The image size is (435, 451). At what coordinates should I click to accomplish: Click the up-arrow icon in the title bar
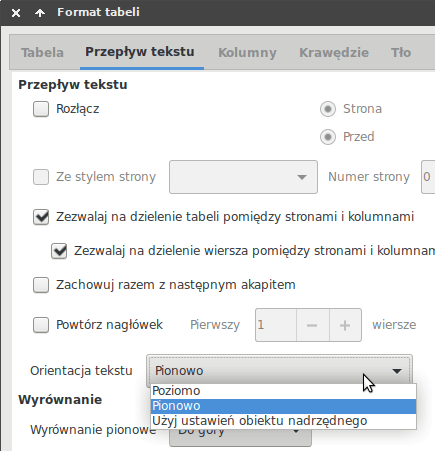click(x=40, y=13)
